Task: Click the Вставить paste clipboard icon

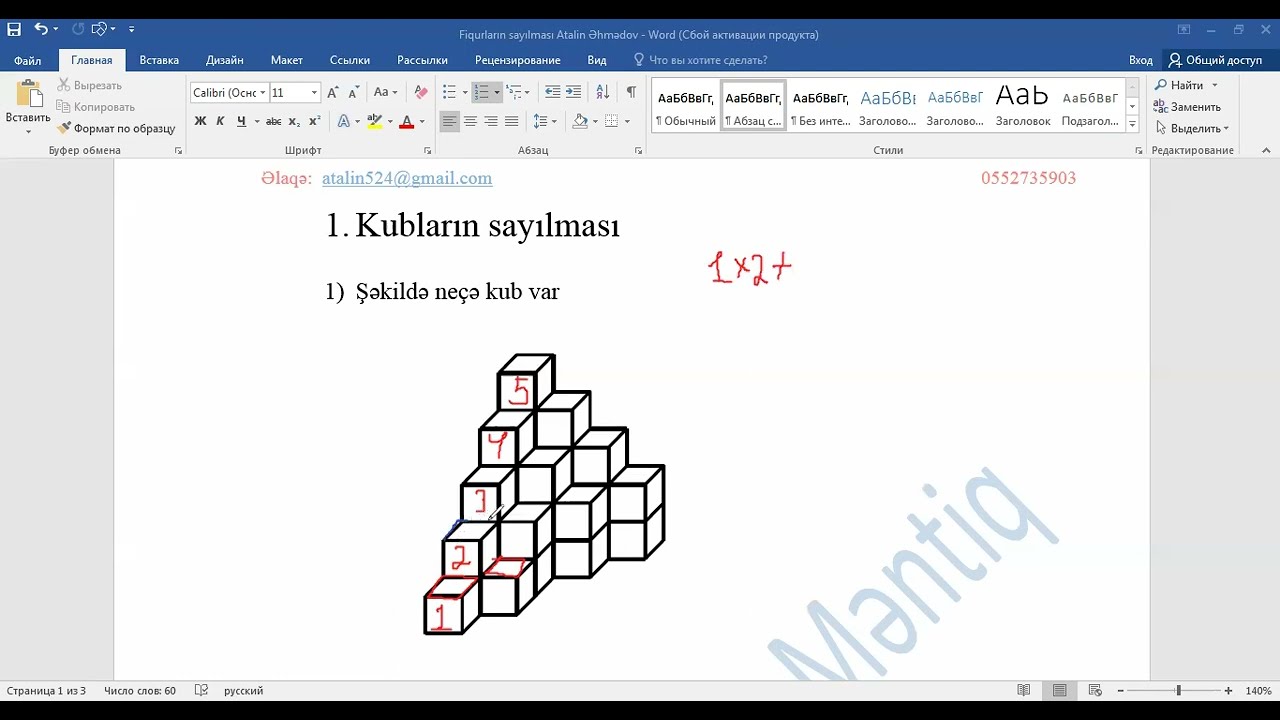Action: (28, 94)
